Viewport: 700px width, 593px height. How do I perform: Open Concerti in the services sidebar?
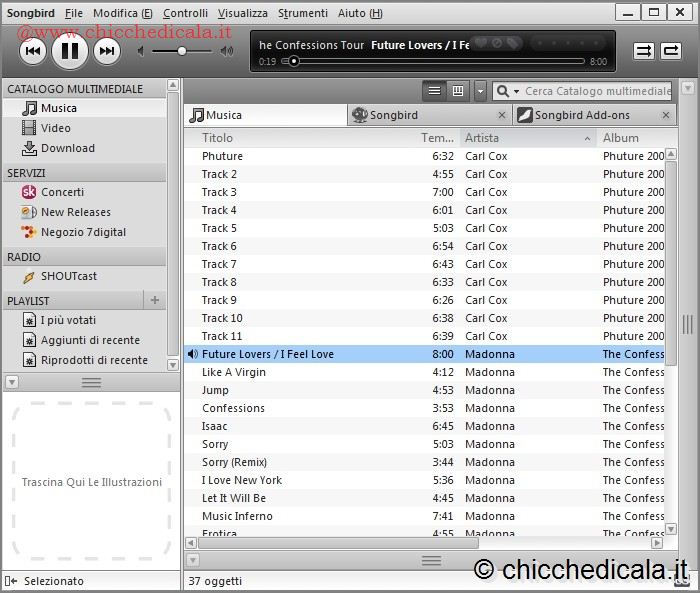pyautogui.click(x=62, y=192)
